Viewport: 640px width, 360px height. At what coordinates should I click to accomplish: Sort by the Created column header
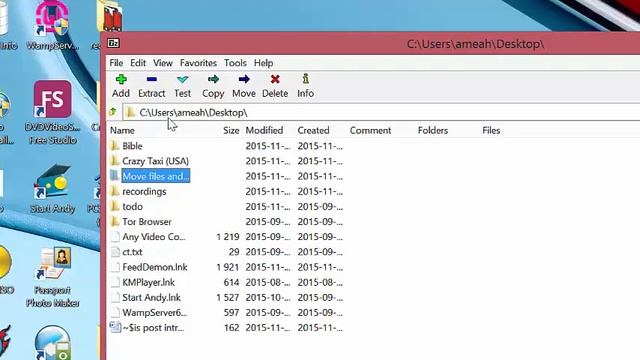point(313,130)
